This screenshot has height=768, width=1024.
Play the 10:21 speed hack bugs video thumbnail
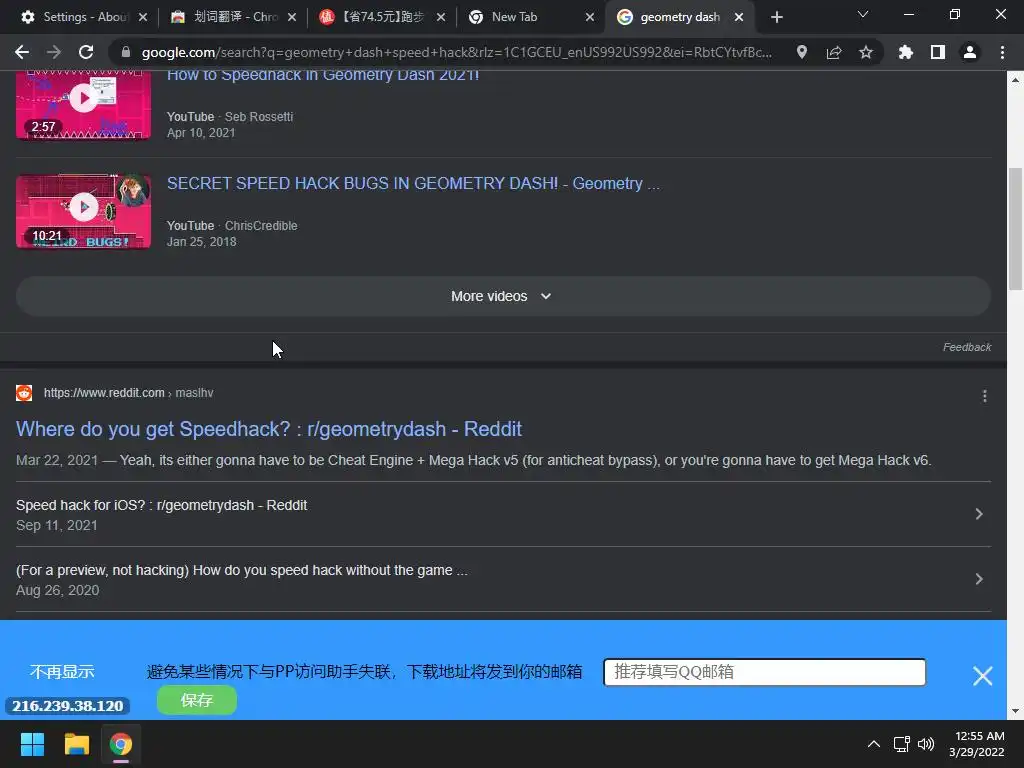(84, 212)
